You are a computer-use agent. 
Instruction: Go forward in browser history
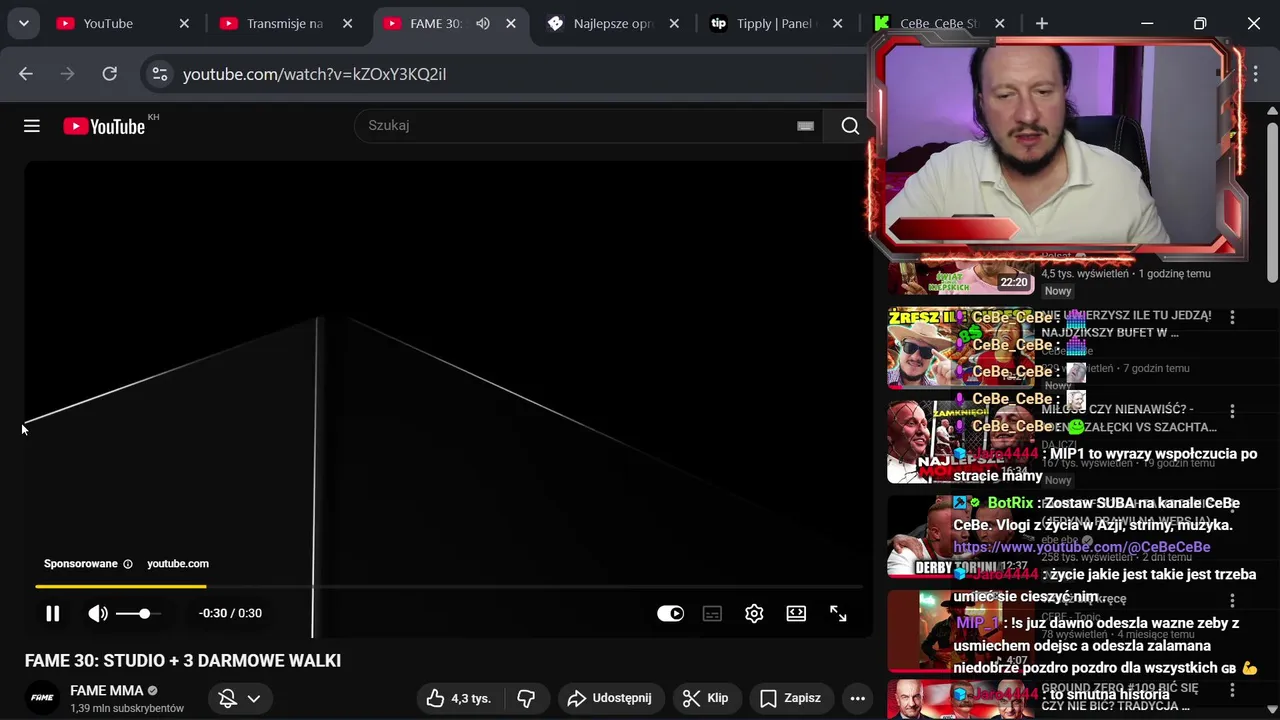(68, 74)
